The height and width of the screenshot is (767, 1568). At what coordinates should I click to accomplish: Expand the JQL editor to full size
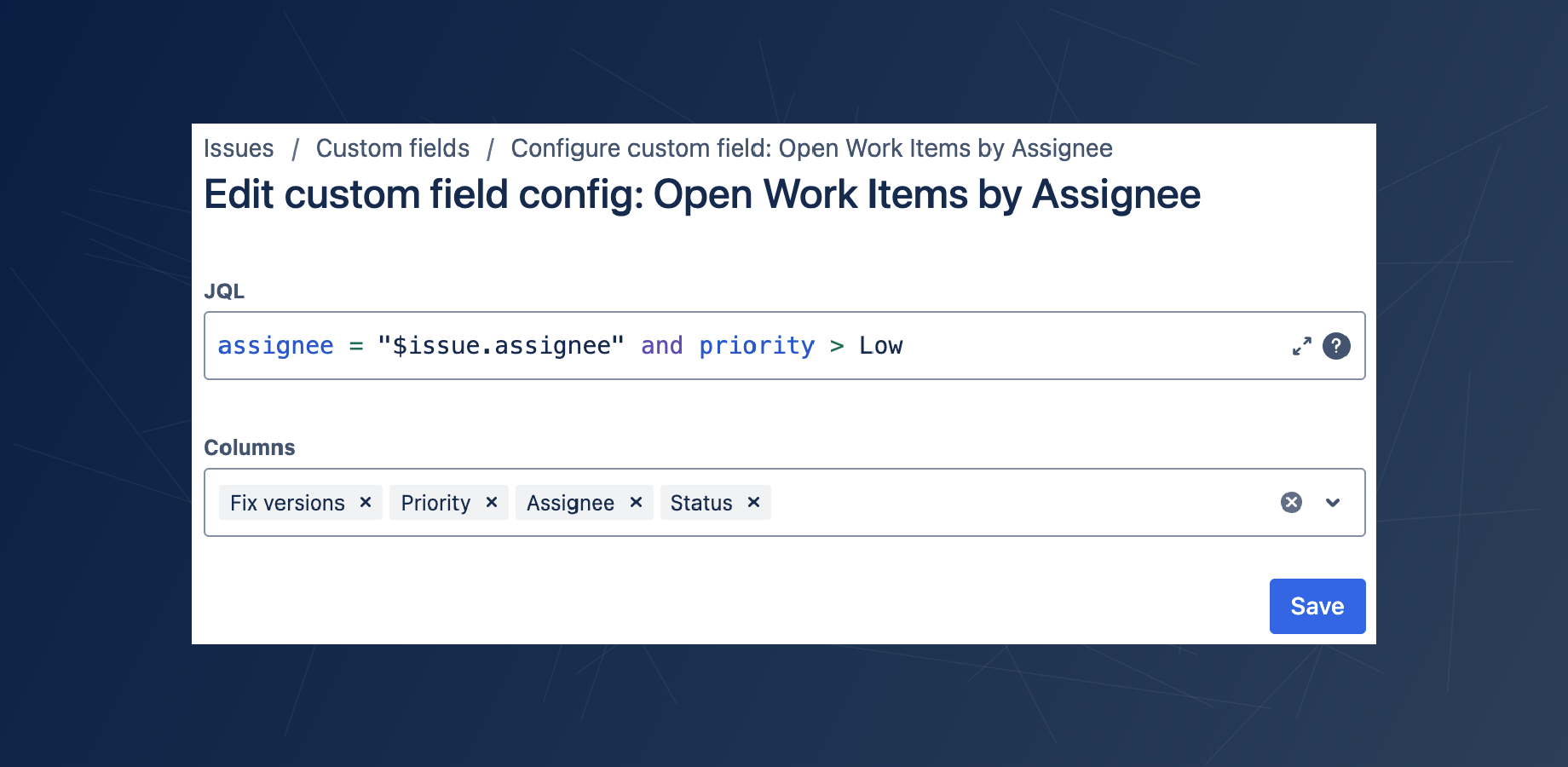[x=1301, y=346]
